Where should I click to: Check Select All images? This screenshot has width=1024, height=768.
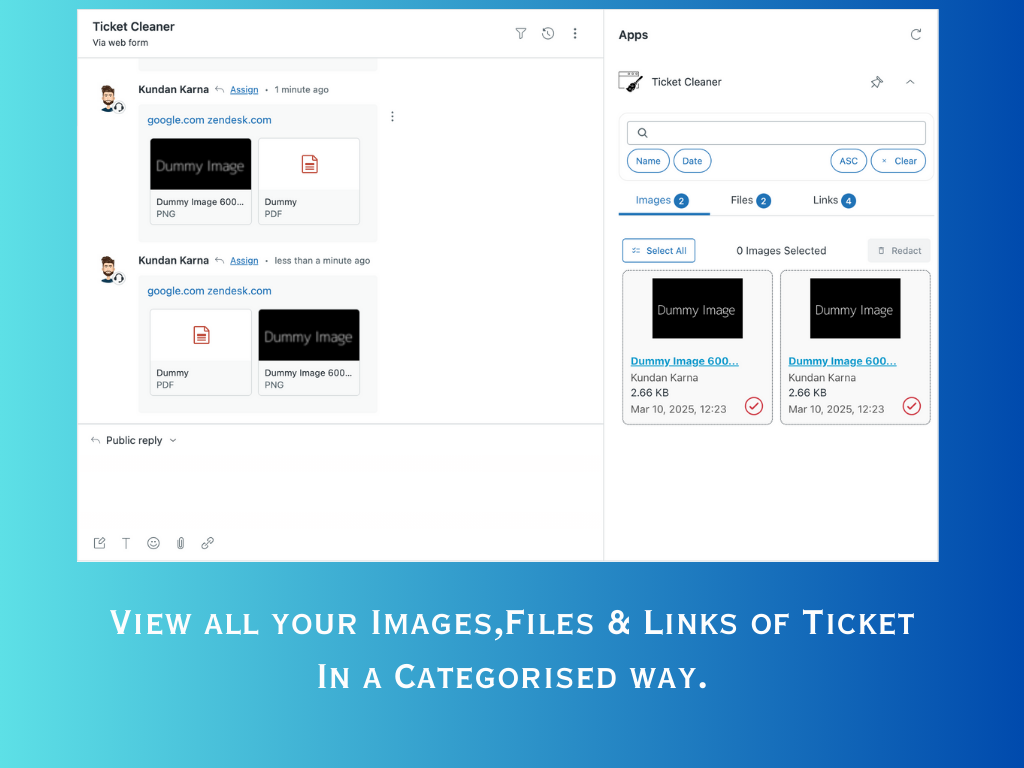pos(658,251)
